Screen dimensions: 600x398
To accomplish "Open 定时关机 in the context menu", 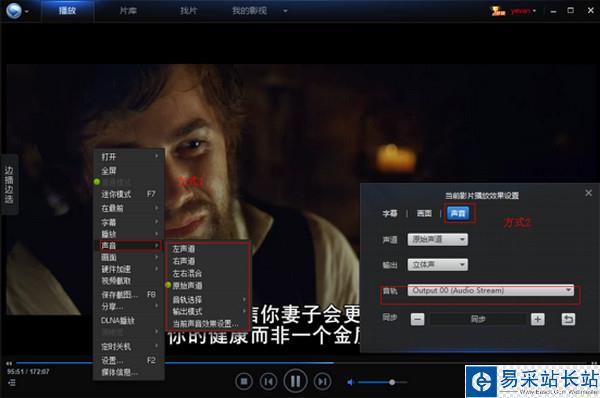I will click(x=129, y=347).
